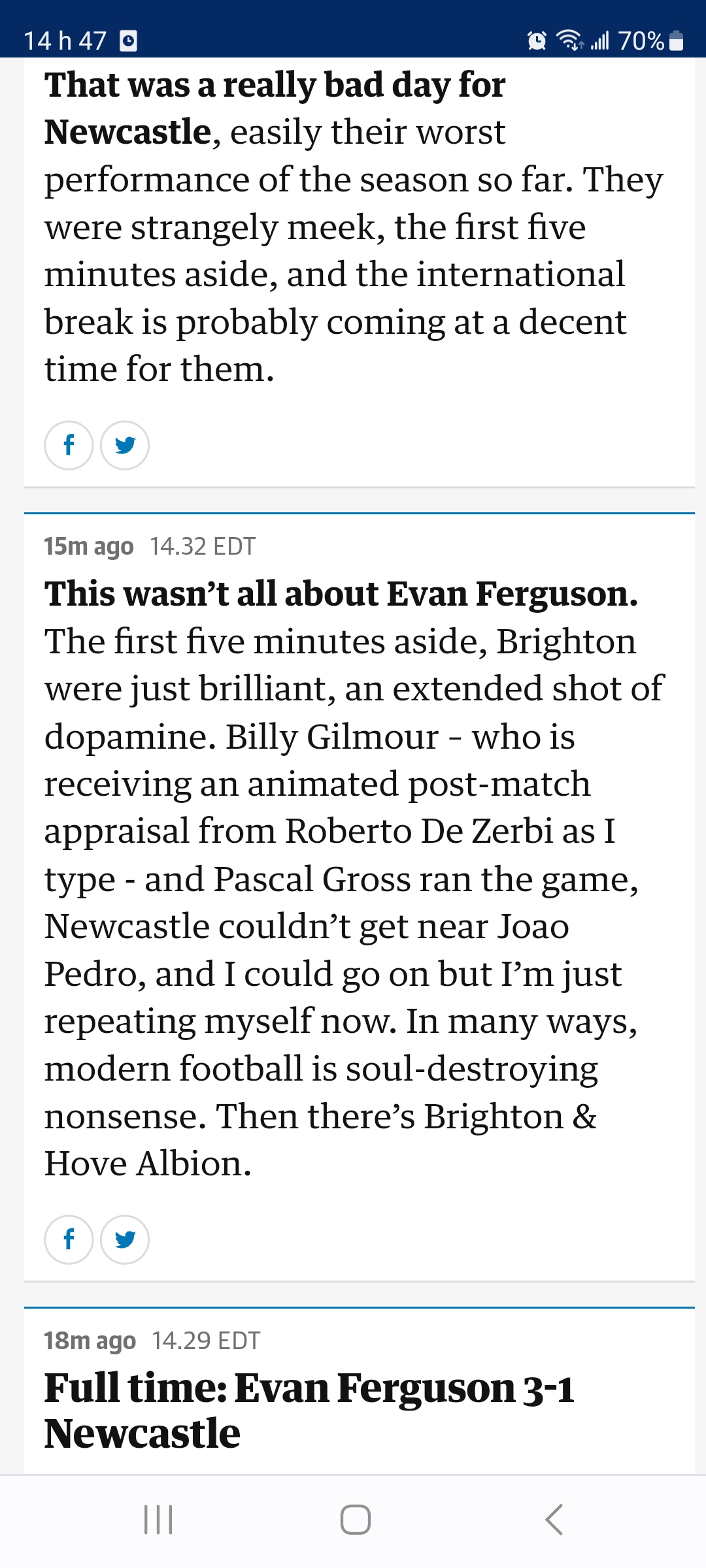Tweet the Evan Ferguson post
The width and height of the screenshot is (706, 1568).
tap(125, 1239)
